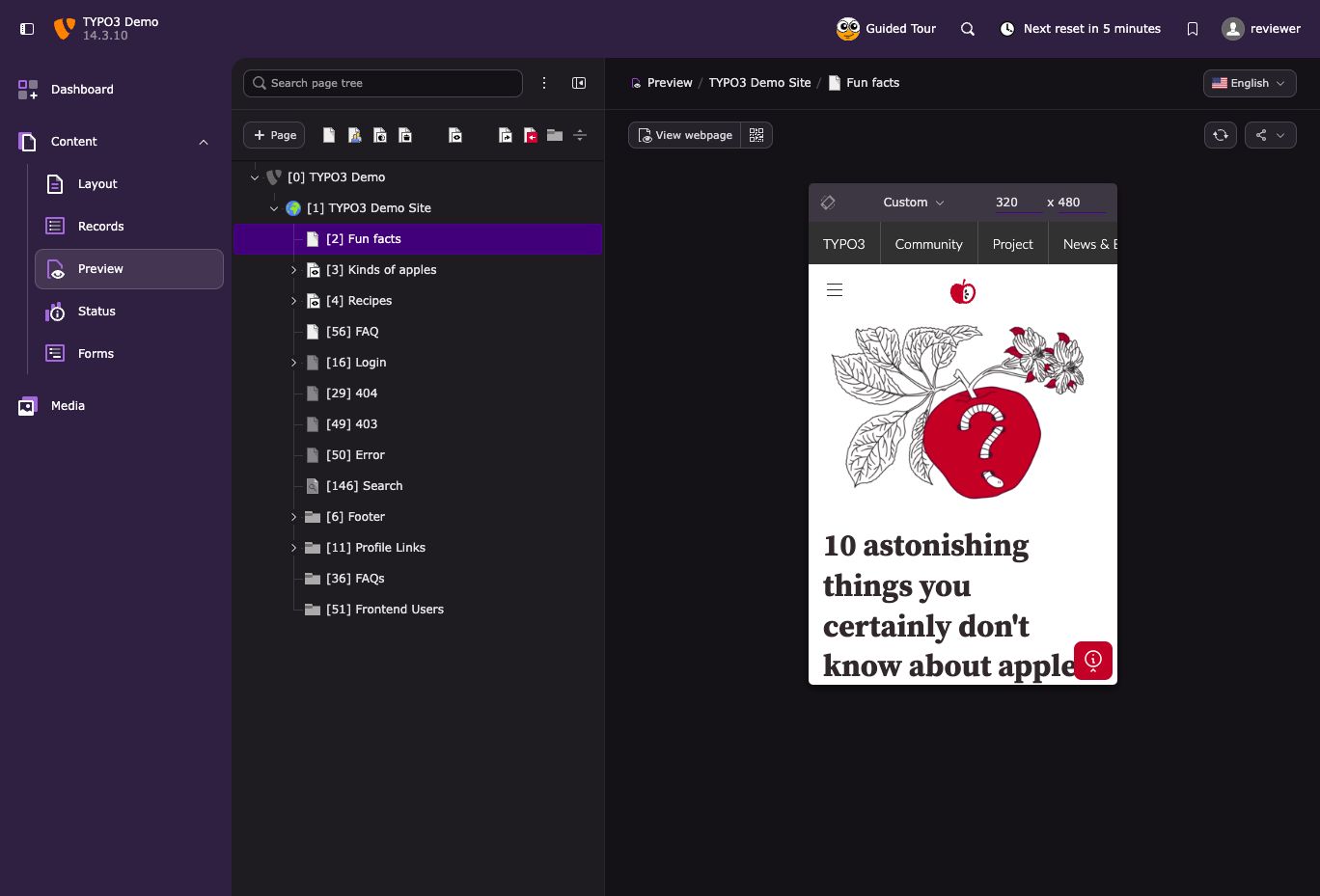
Task: Pick the backend user section page icon
Action: pyautogui.click(x=355, y=135)
